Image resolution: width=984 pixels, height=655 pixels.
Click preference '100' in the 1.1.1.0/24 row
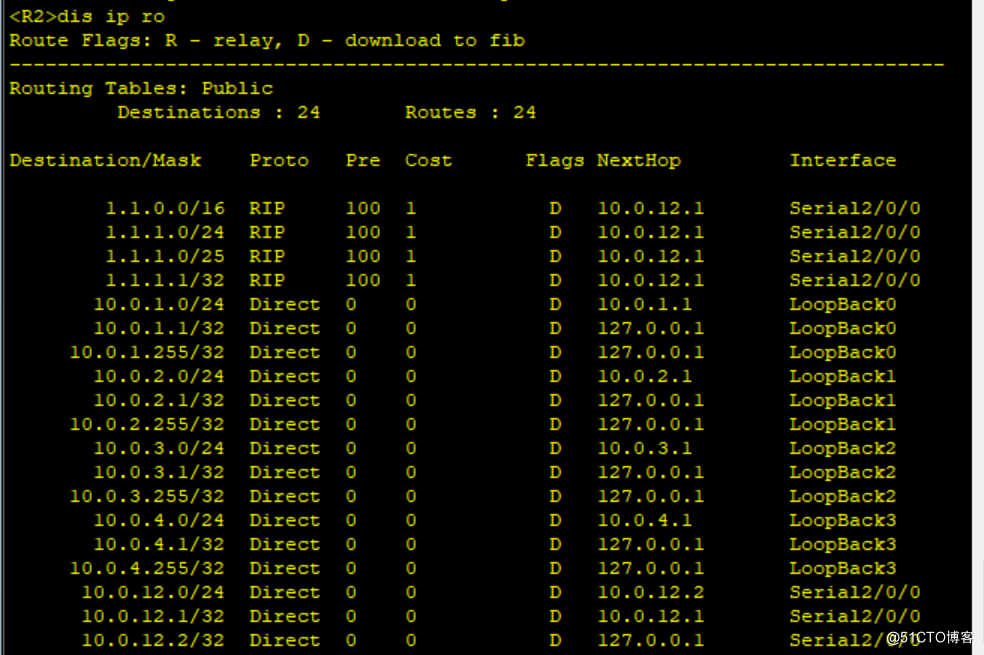(363, 232)
